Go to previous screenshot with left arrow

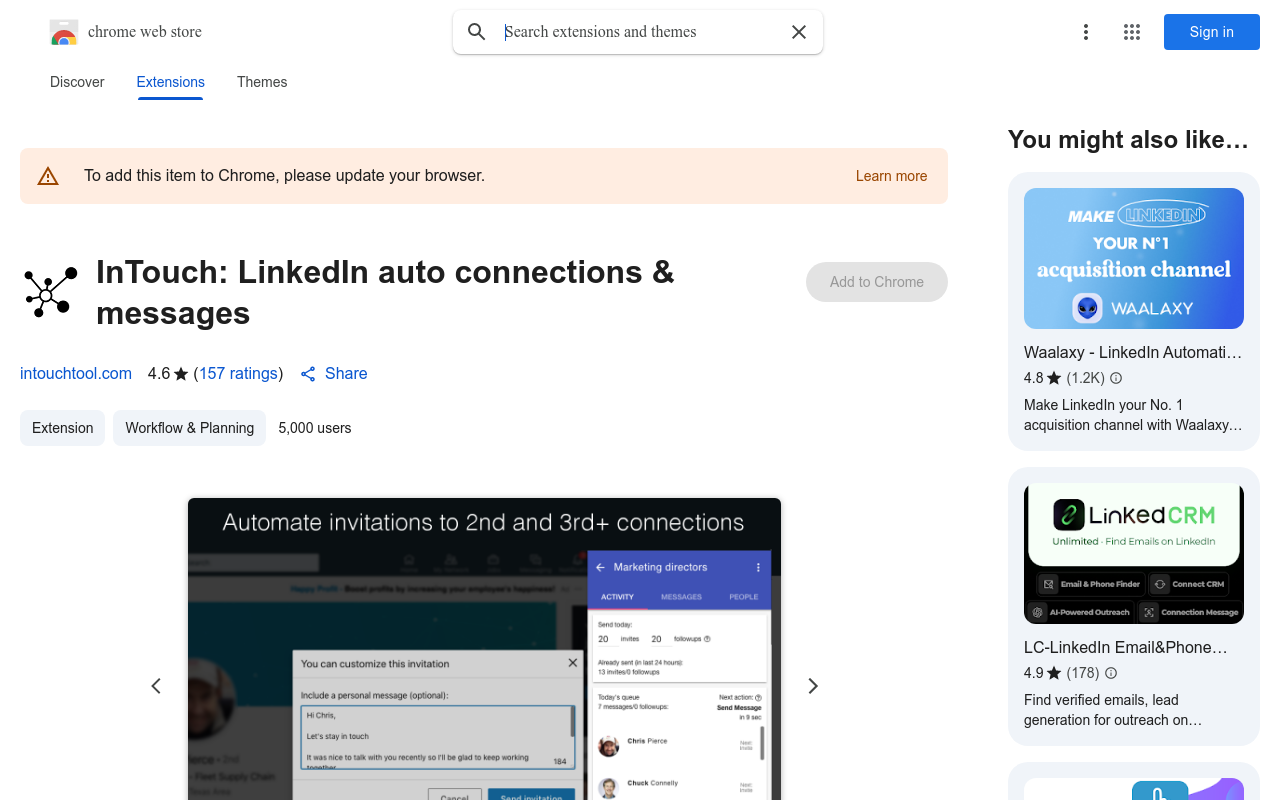pos(156,686)
